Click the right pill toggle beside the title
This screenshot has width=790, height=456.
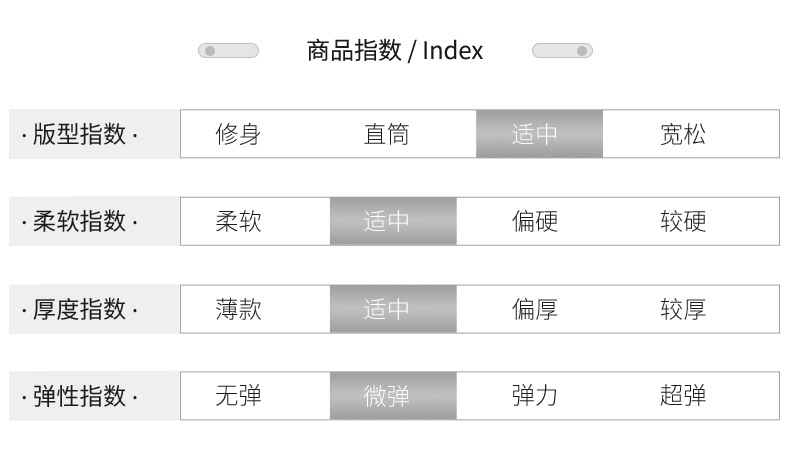tap(562, 51)
